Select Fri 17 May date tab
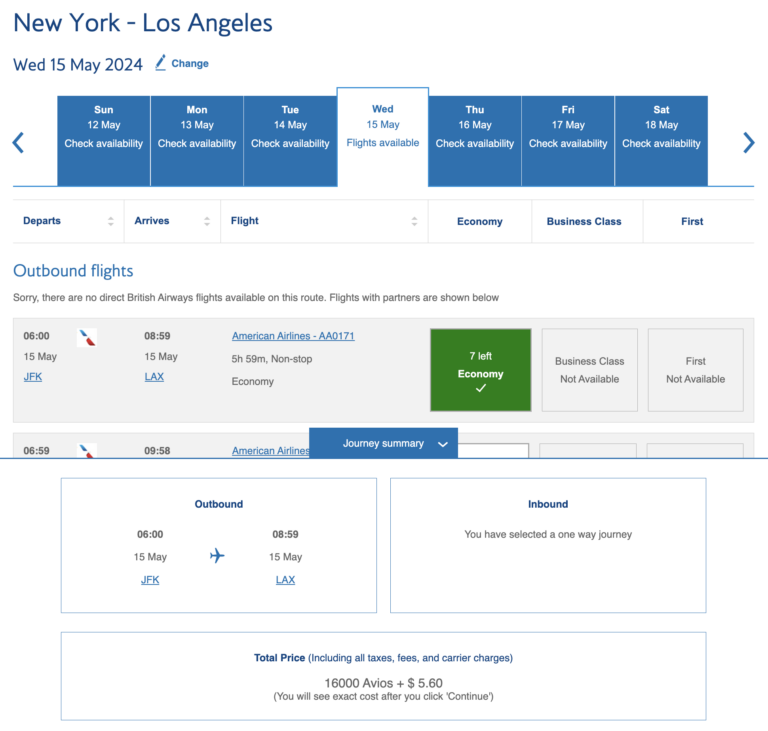768x731 pixels. [x=568, y=141]
